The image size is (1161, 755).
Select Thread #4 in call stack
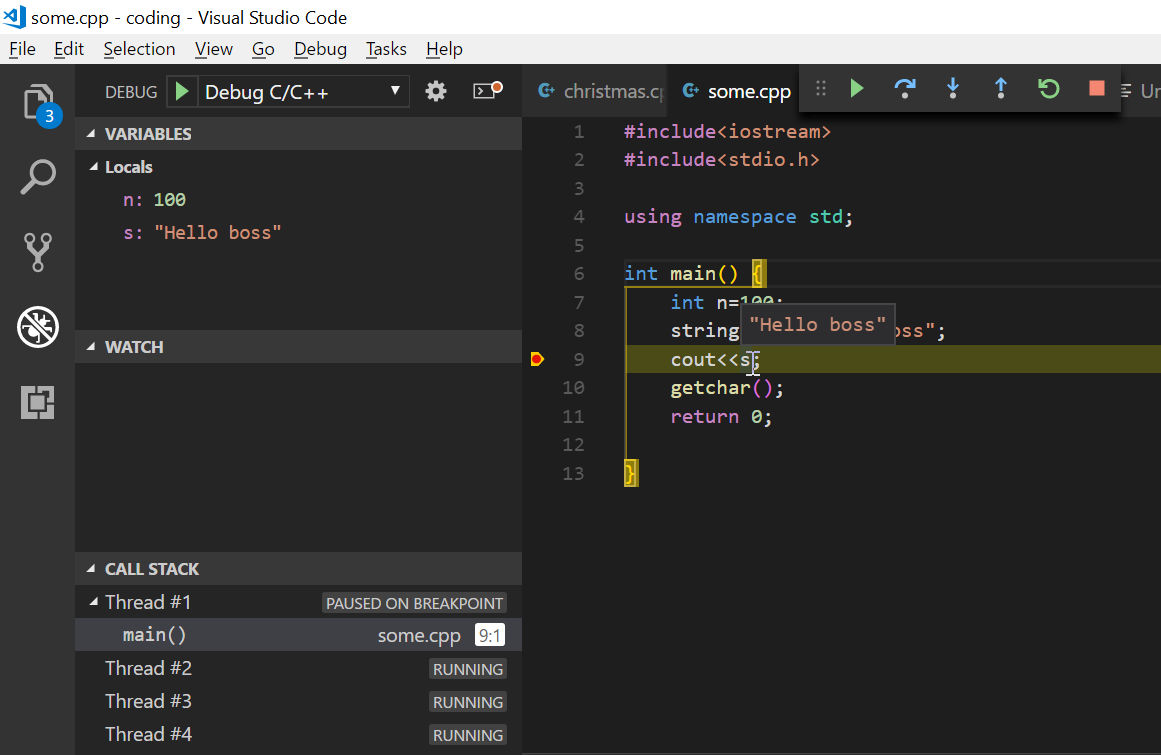(298, 734)
